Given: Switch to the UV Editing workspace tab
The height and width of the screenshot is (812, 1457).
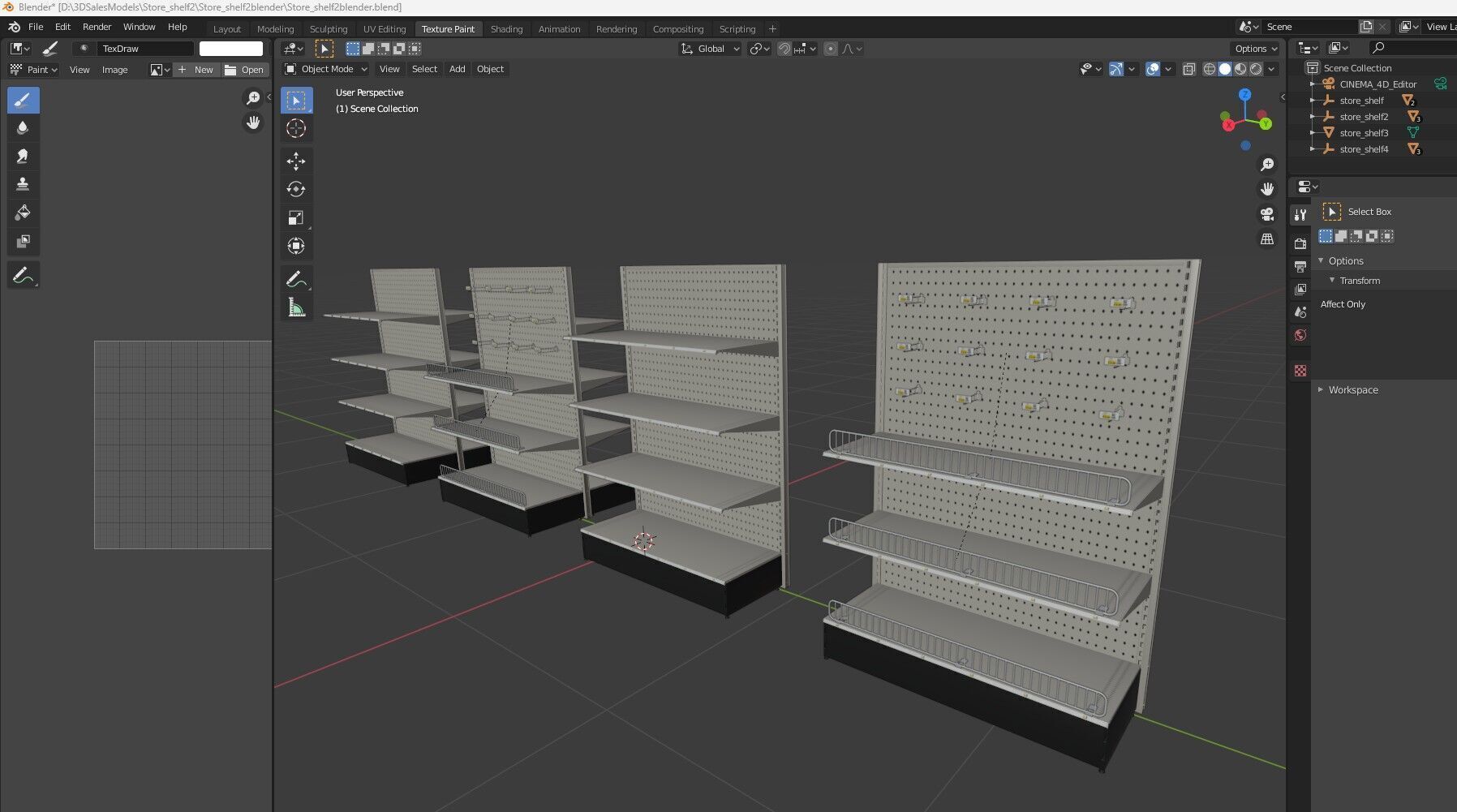Looking at the screenshot, I should pyautogui.click(x=385, y=29).
